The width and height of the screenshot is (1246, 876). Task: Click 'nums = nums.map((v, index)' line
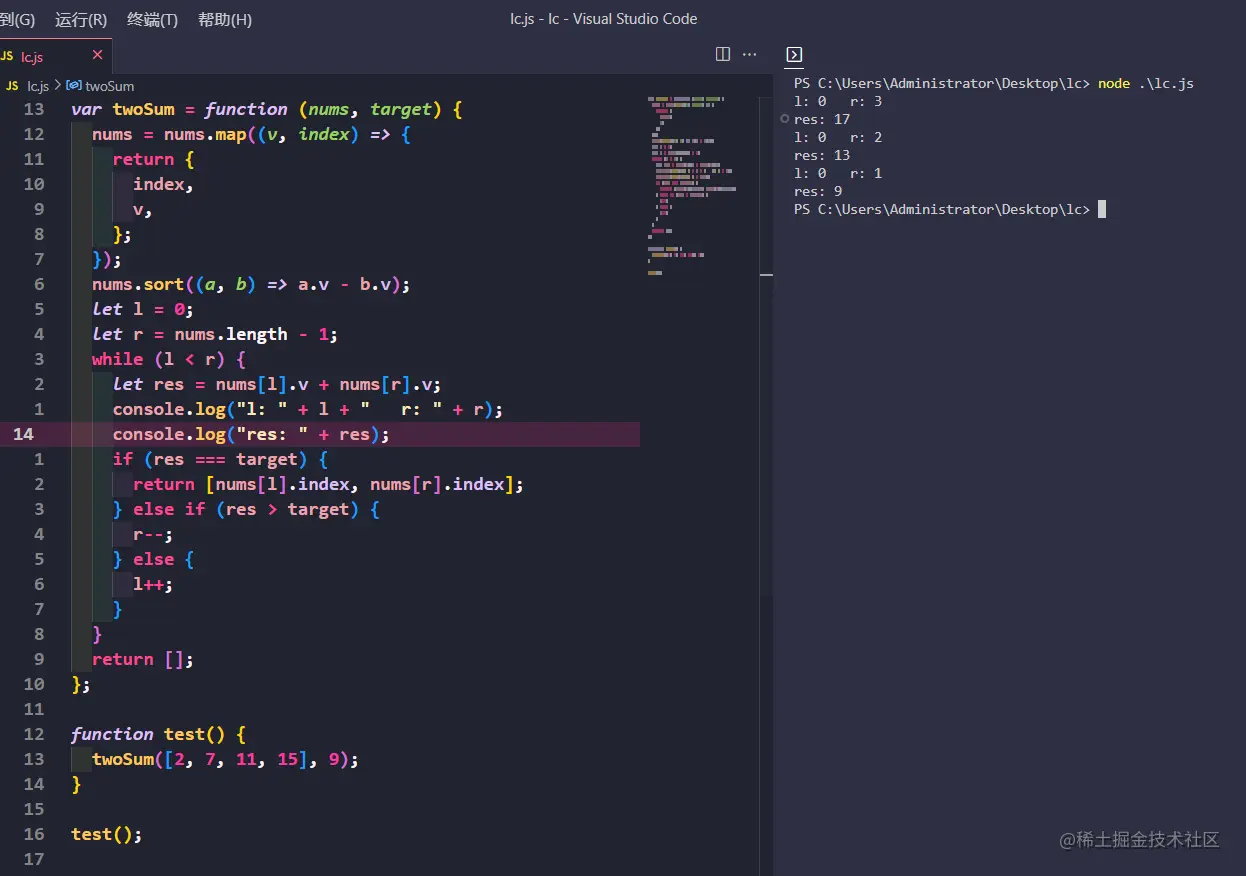click(x=251, y=134)
